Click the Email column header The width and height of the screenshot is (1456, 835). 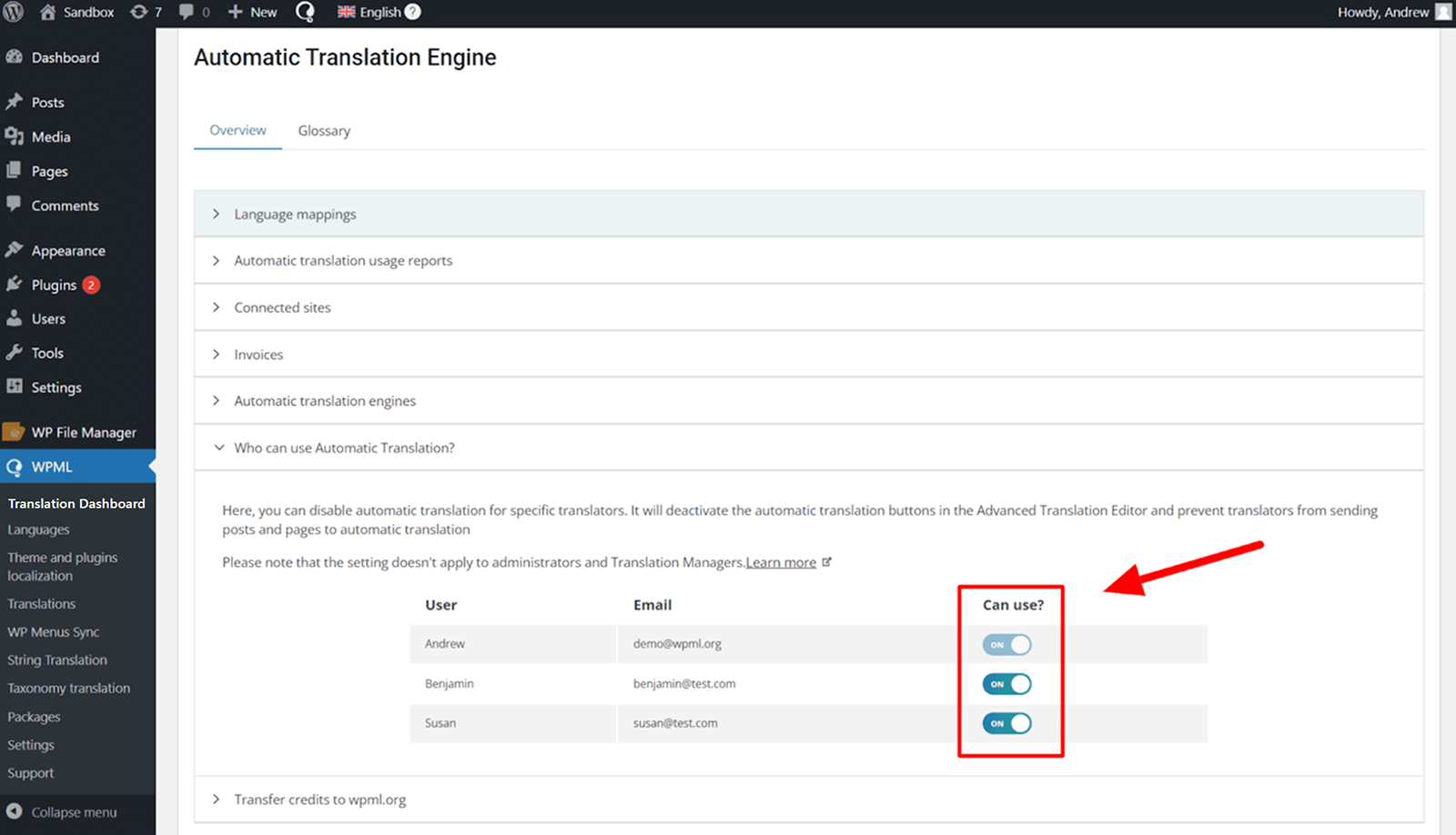[652, 605]
